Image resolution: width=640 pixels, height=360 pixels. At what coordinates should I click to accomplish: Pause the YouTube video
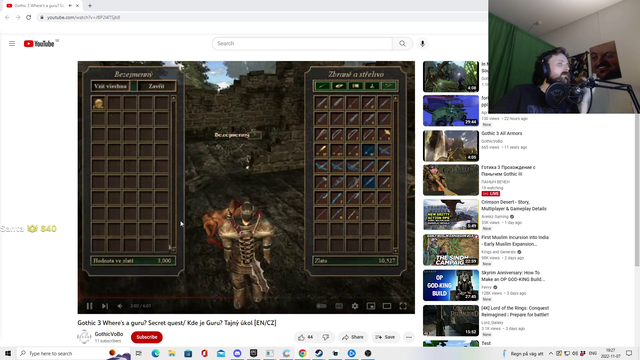[x=89, y=306]
